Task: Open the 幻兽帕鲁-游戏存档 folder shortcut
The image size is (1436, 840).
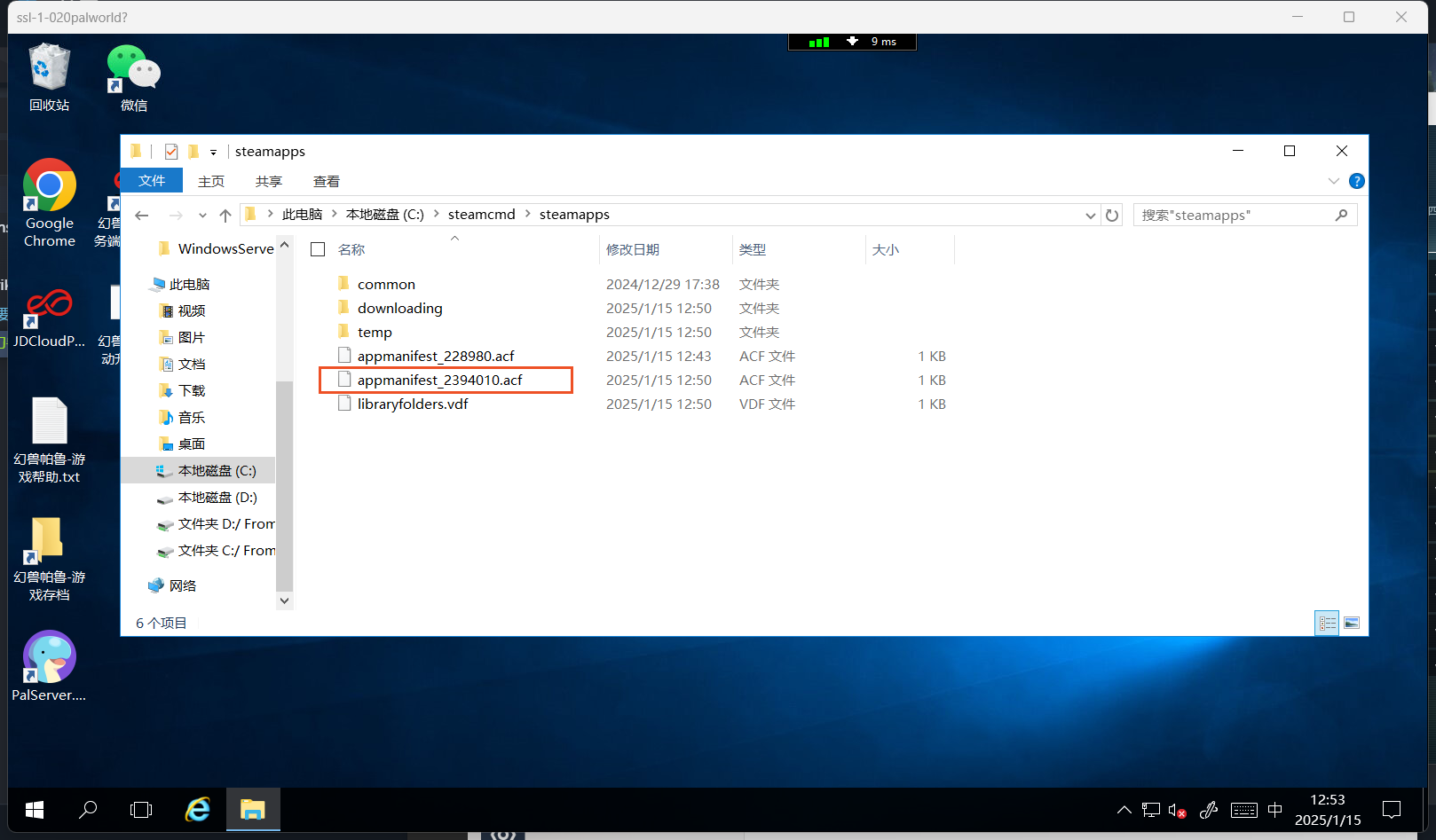Action: pos(50,559)
